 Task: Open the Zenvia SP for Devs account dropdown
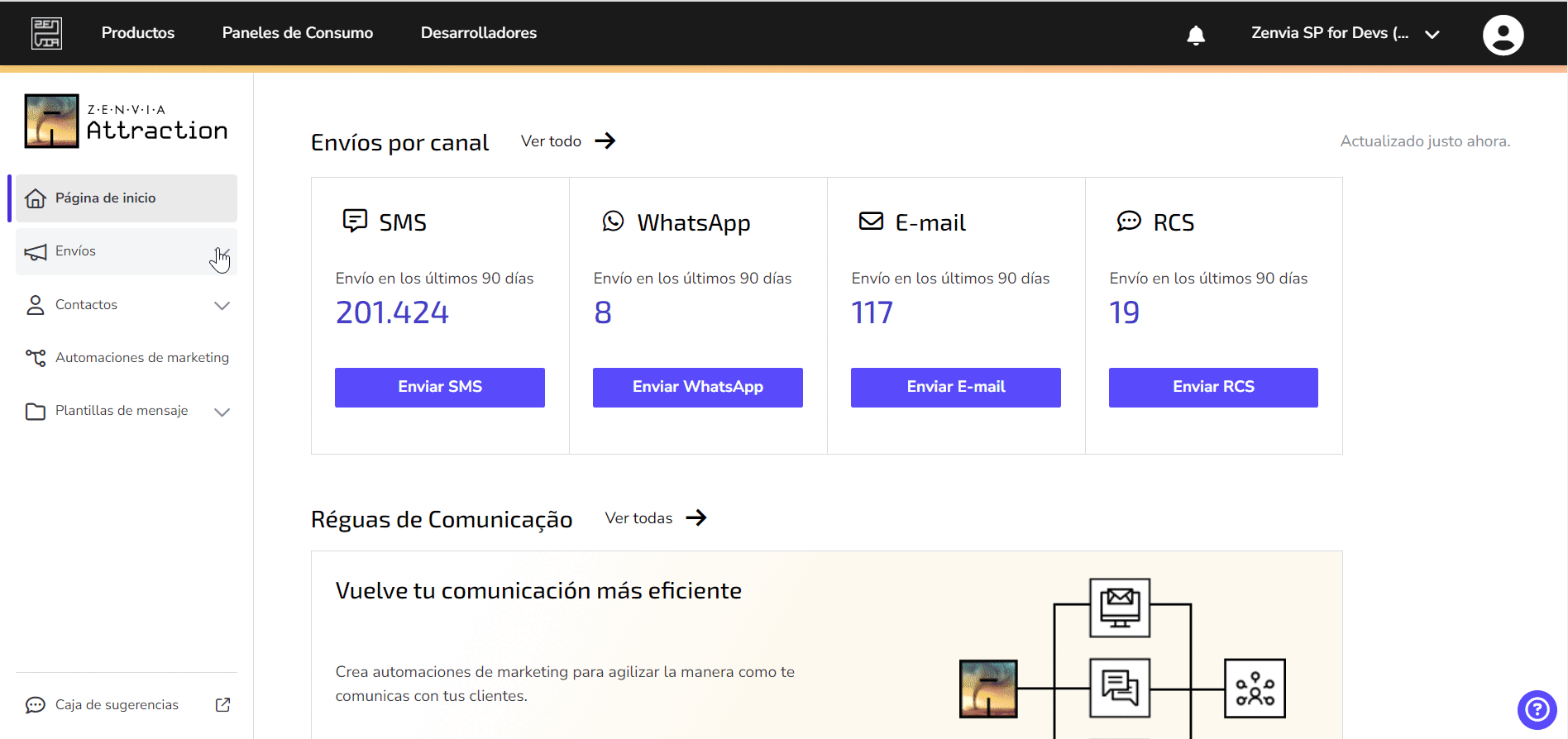click(x=1346, y=34)
